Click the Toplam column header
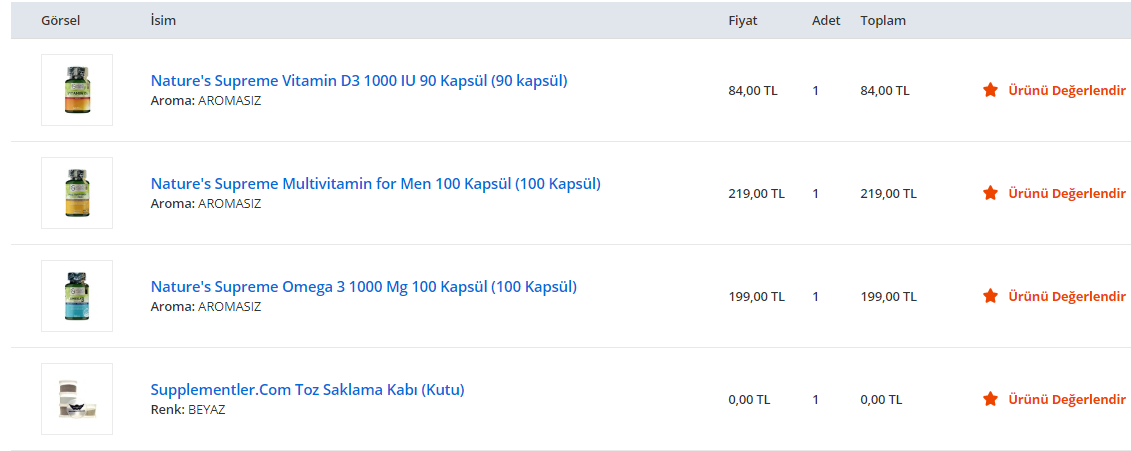The width and height of the screenshot is (1131, 451). pos(882,20)
